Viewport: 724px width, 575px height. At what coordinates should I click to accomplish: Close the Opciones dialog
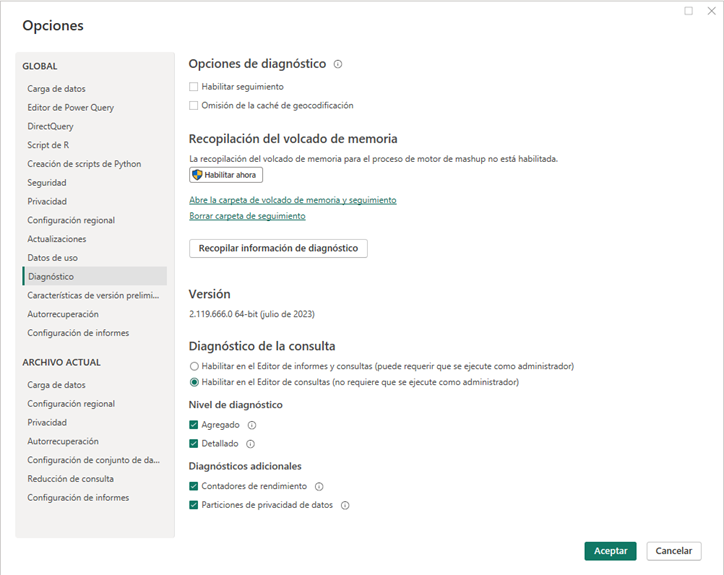click(712, 11)
